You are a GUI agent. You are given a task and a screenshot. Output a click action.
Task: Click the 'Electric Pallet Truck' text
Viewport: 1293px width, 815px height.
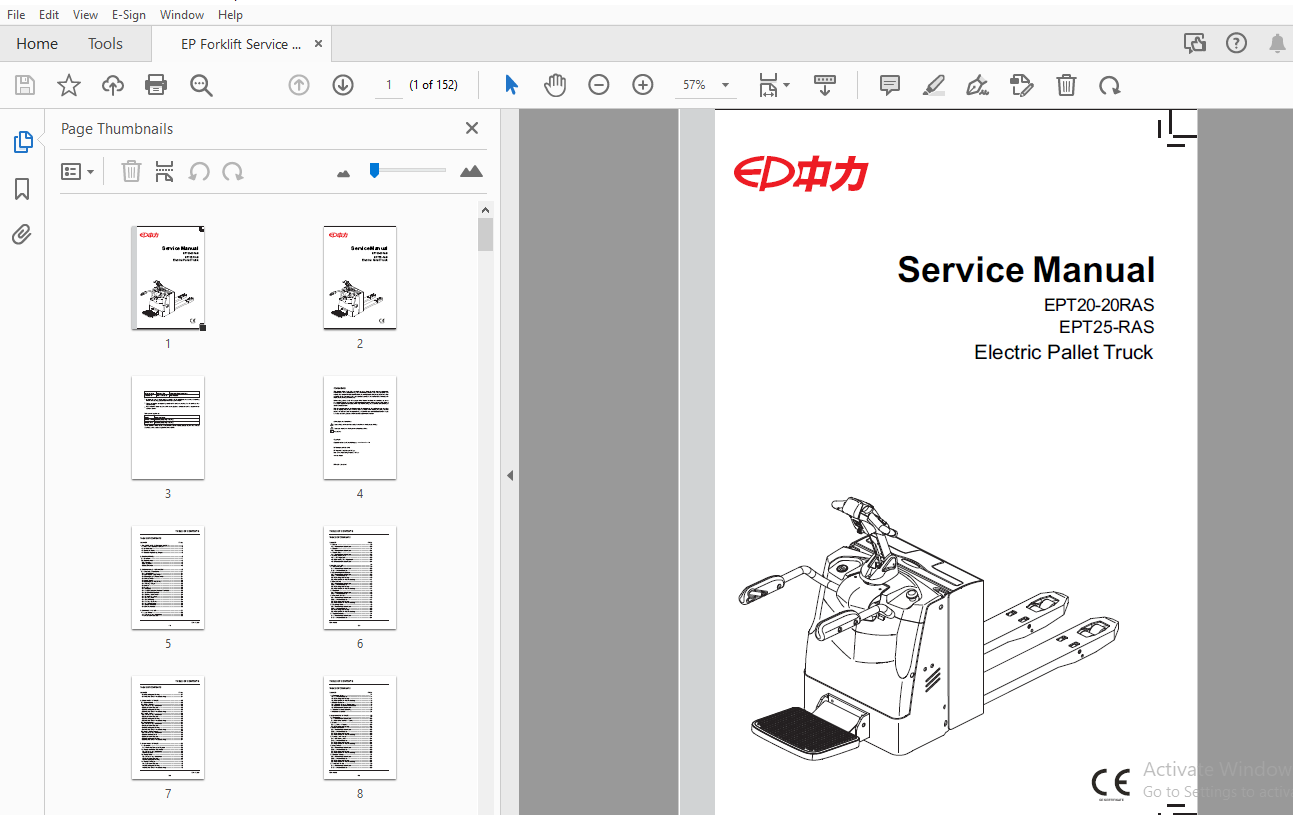click(1064, 352)
